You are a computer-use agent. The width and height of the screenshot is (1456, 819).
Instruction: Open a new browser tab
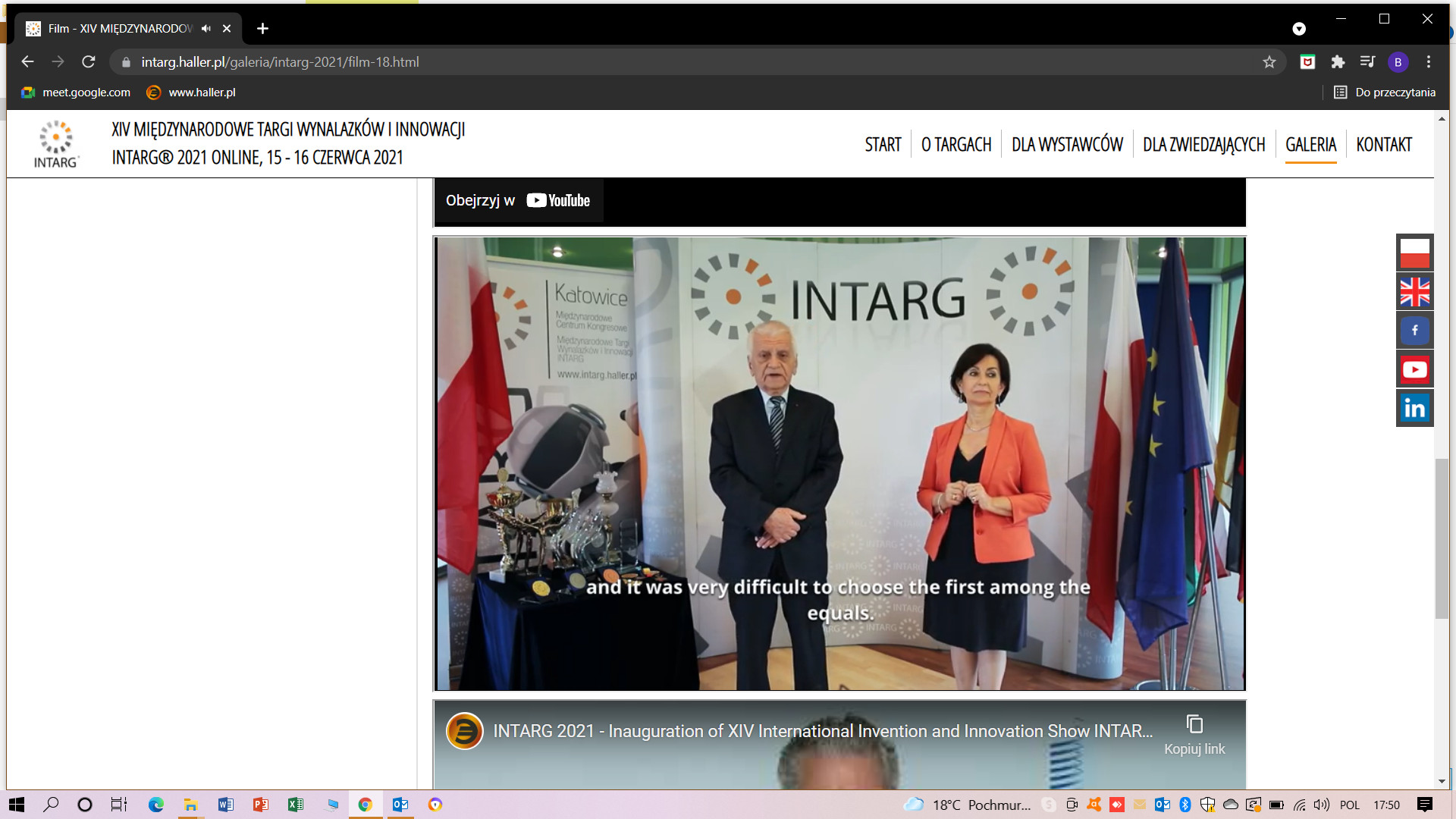[262, 29]
